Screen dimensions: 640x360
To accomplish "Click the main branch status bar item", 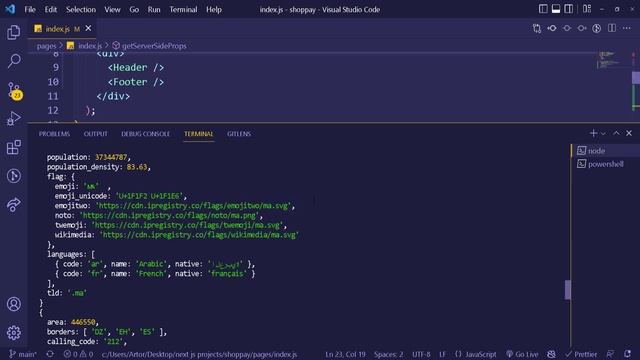I will pos(23,354).
